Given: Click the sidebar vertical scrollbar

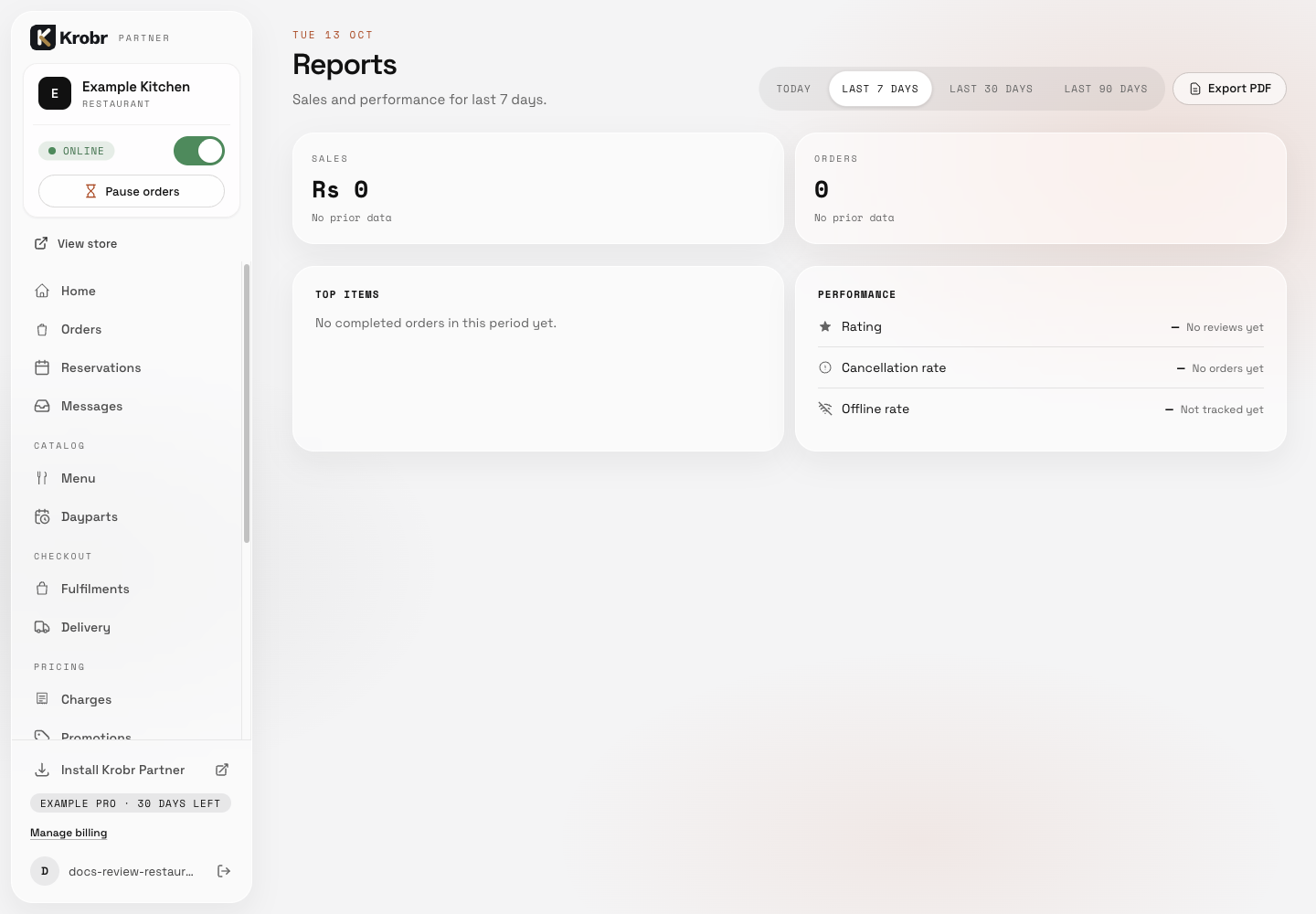Looking at the screenshot, I should click(x=247, y=403).
